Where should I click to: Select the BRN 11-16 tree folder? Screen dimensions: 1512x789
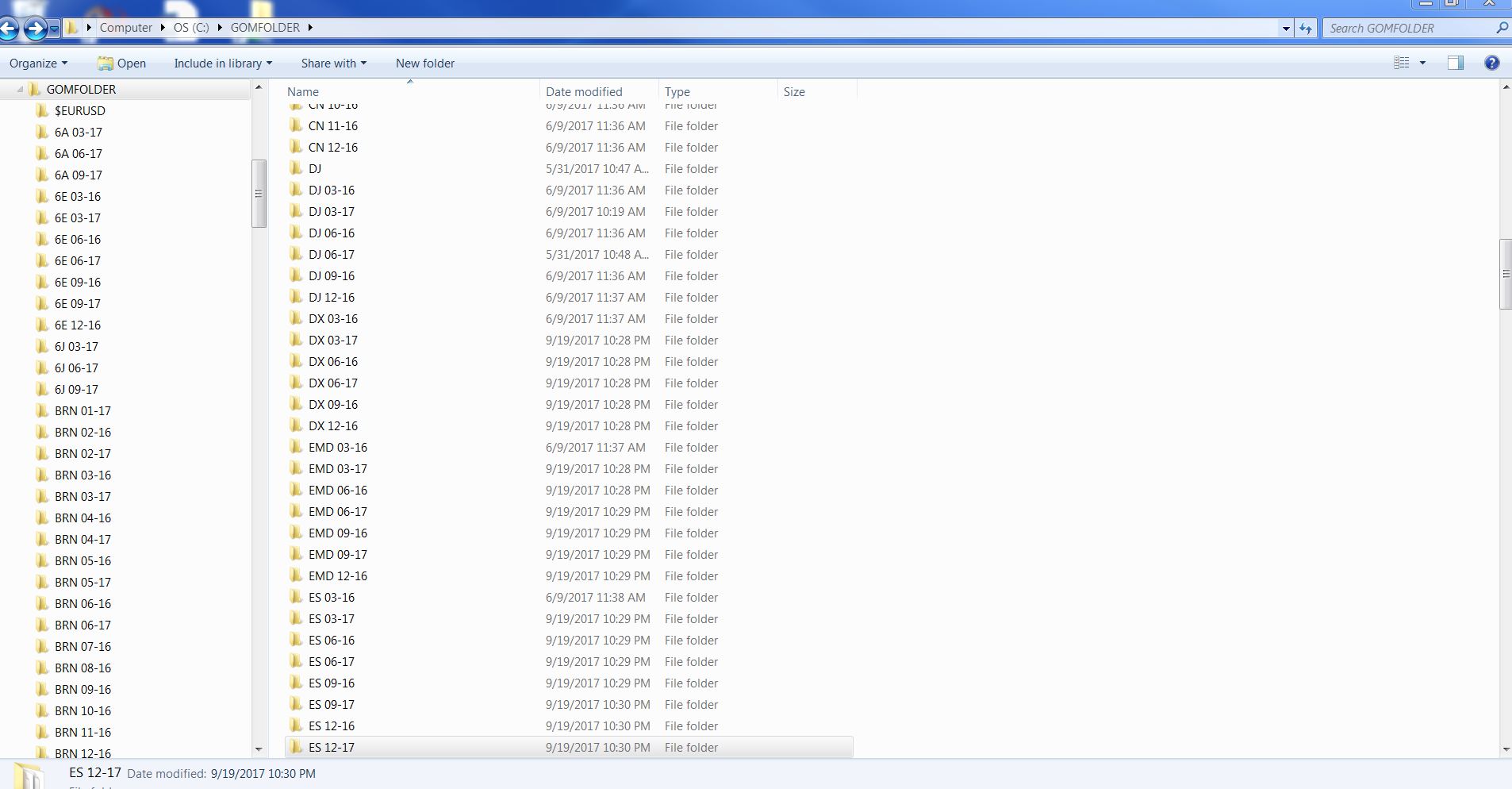point(83,733)
